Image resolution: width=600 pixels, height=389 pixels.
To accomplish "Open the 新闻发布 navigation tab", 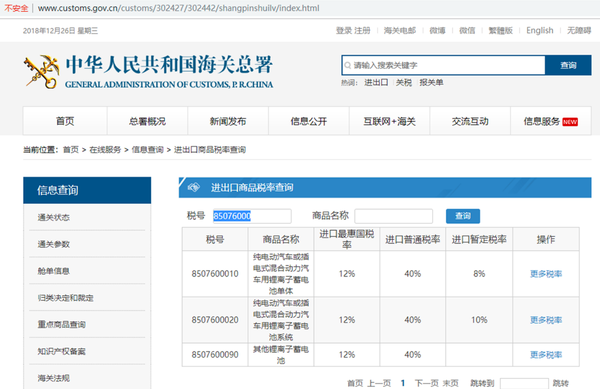I will click(x=228, y=121).
